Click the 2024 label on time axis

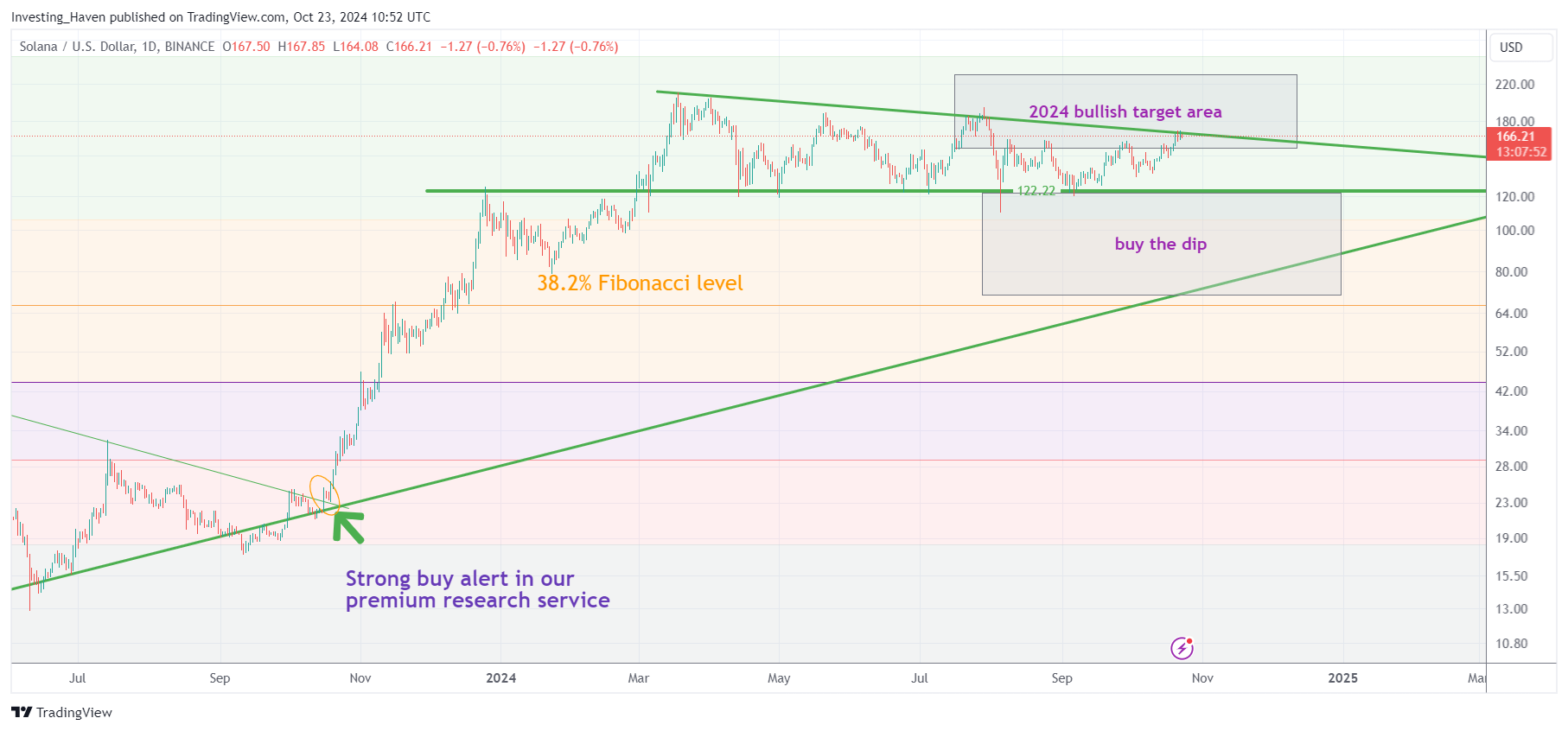coord(500,678)
